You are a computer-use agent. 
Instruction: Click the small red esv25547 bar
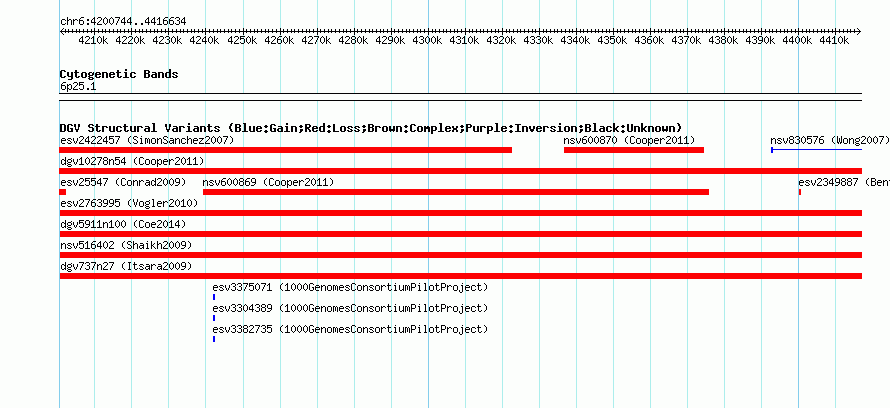(x=63, y=192)
